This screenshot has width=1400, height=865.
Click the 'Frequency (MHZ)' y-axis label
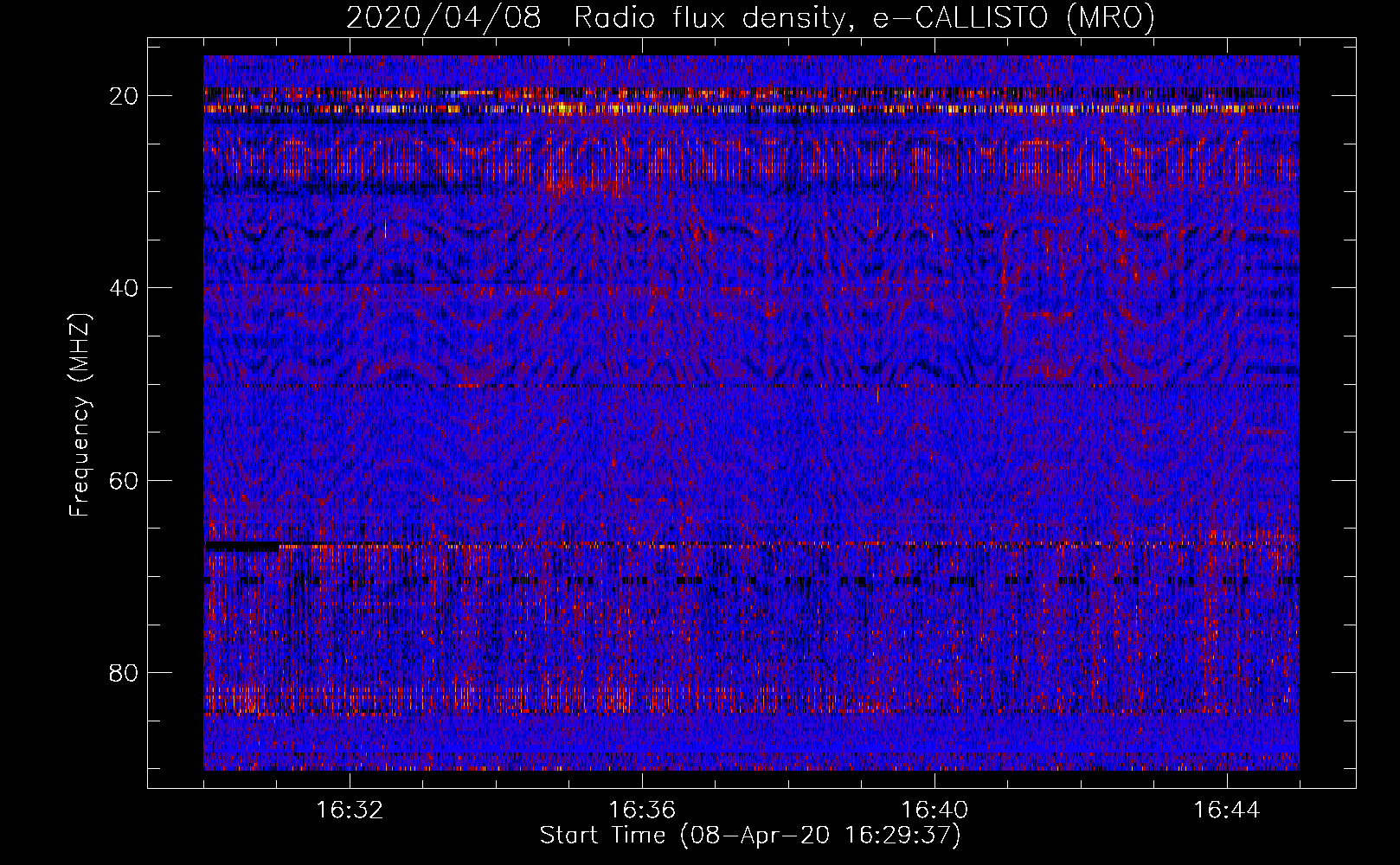80,415
